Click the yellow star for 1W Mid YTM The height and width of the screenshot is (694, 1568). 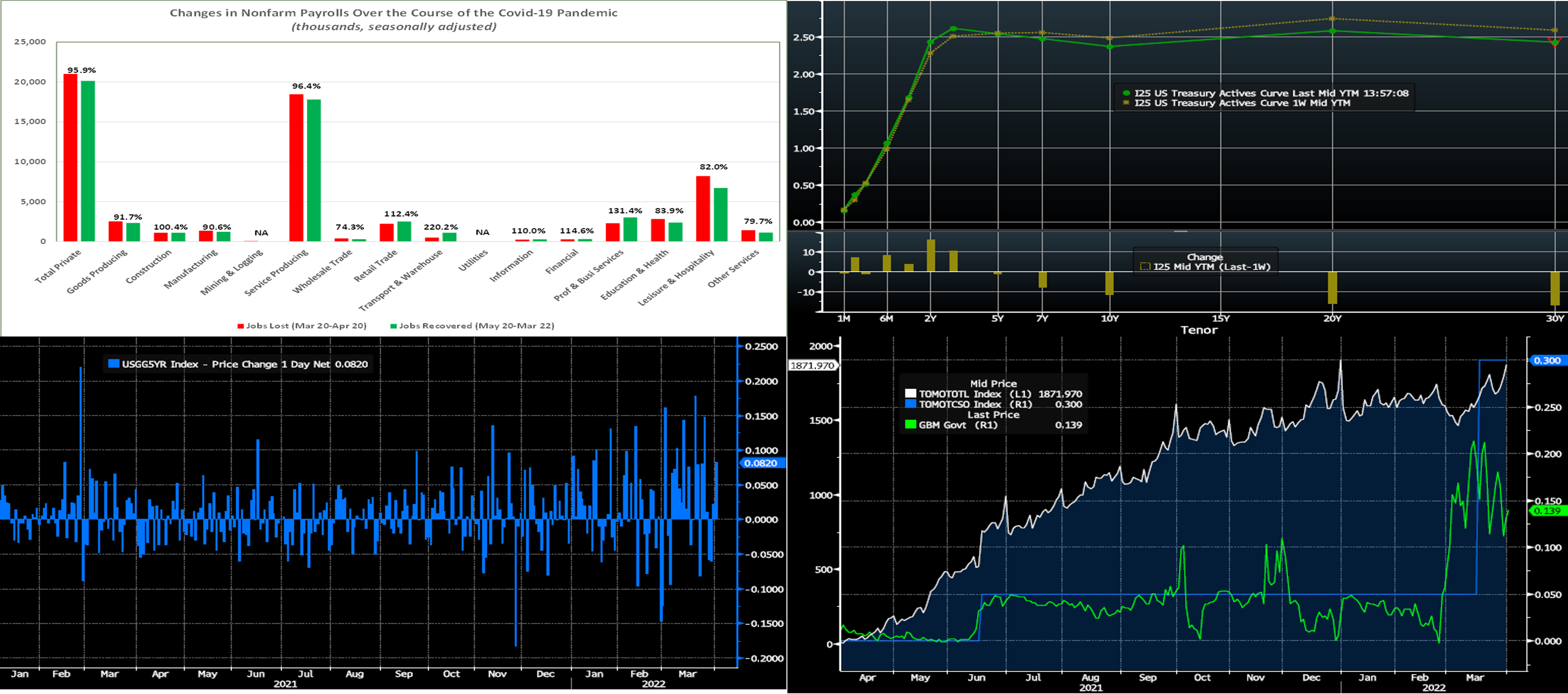1126,103
